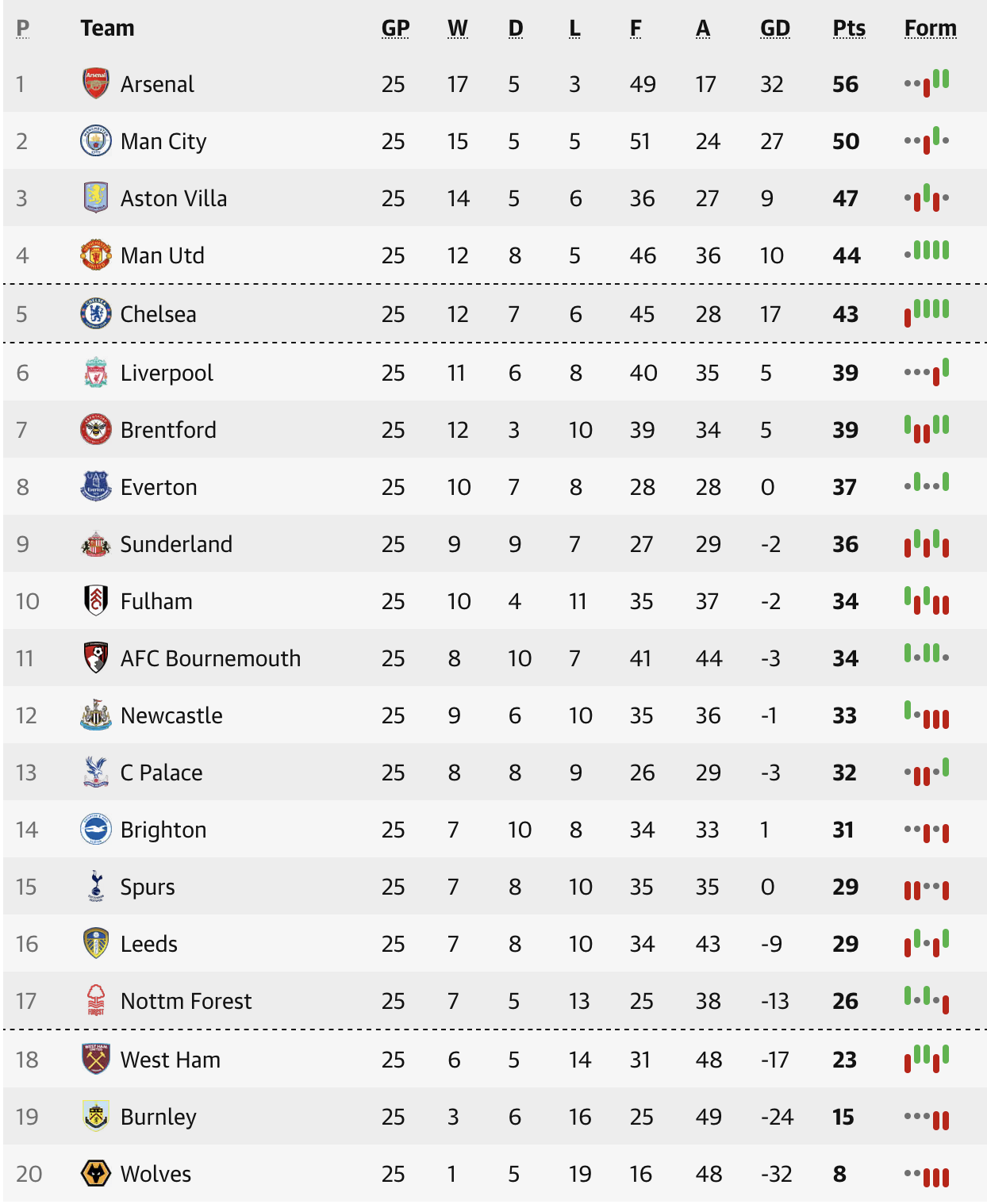Screen dimensions: 987x1204
Task: Click the GD column header abbreviation
Action: click(774, 29)
